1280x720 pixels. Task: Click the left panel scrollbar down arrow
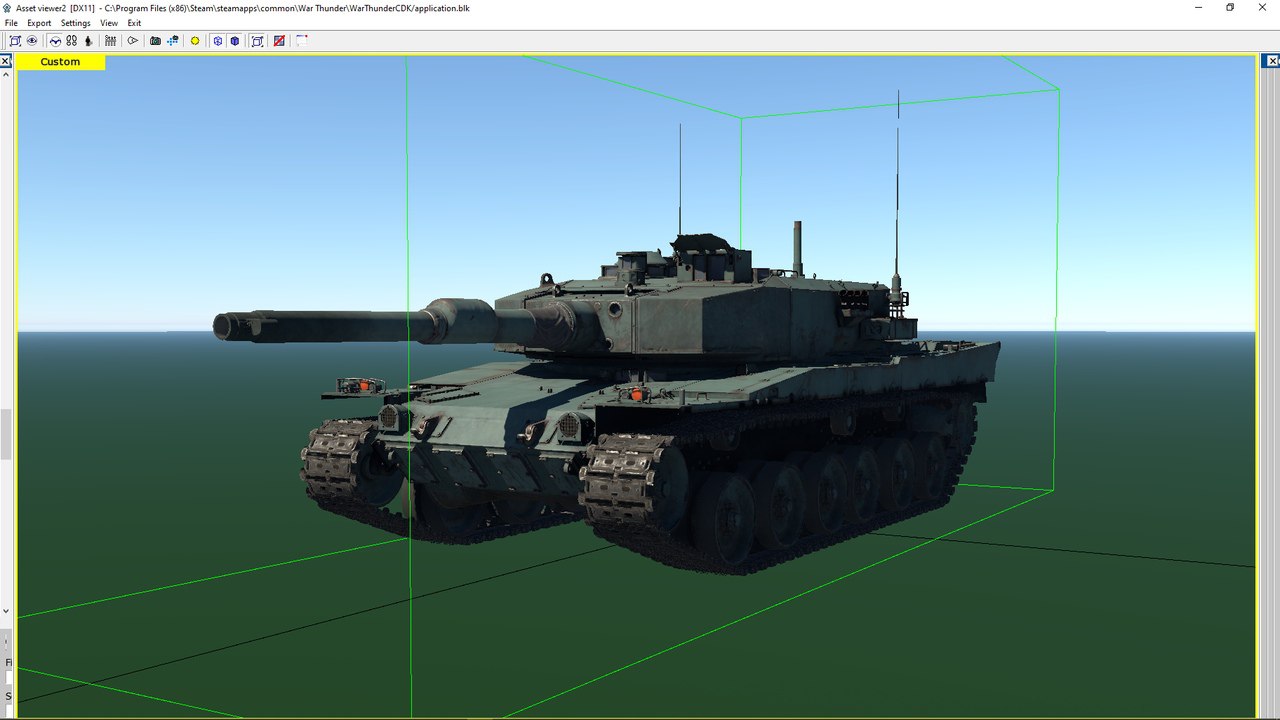click(5, 610)
